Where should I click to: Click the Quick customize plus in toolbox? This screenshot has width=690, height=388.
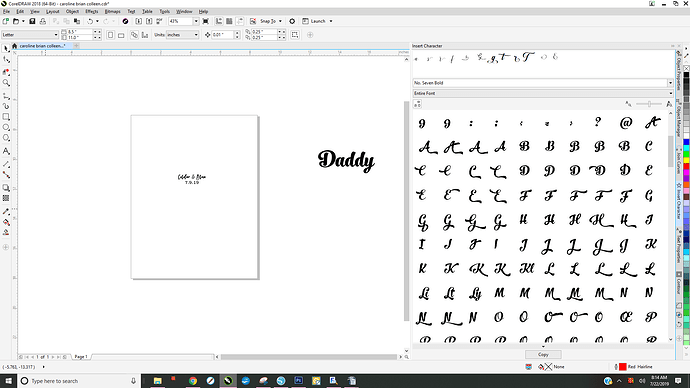click(x=6, y=247)
